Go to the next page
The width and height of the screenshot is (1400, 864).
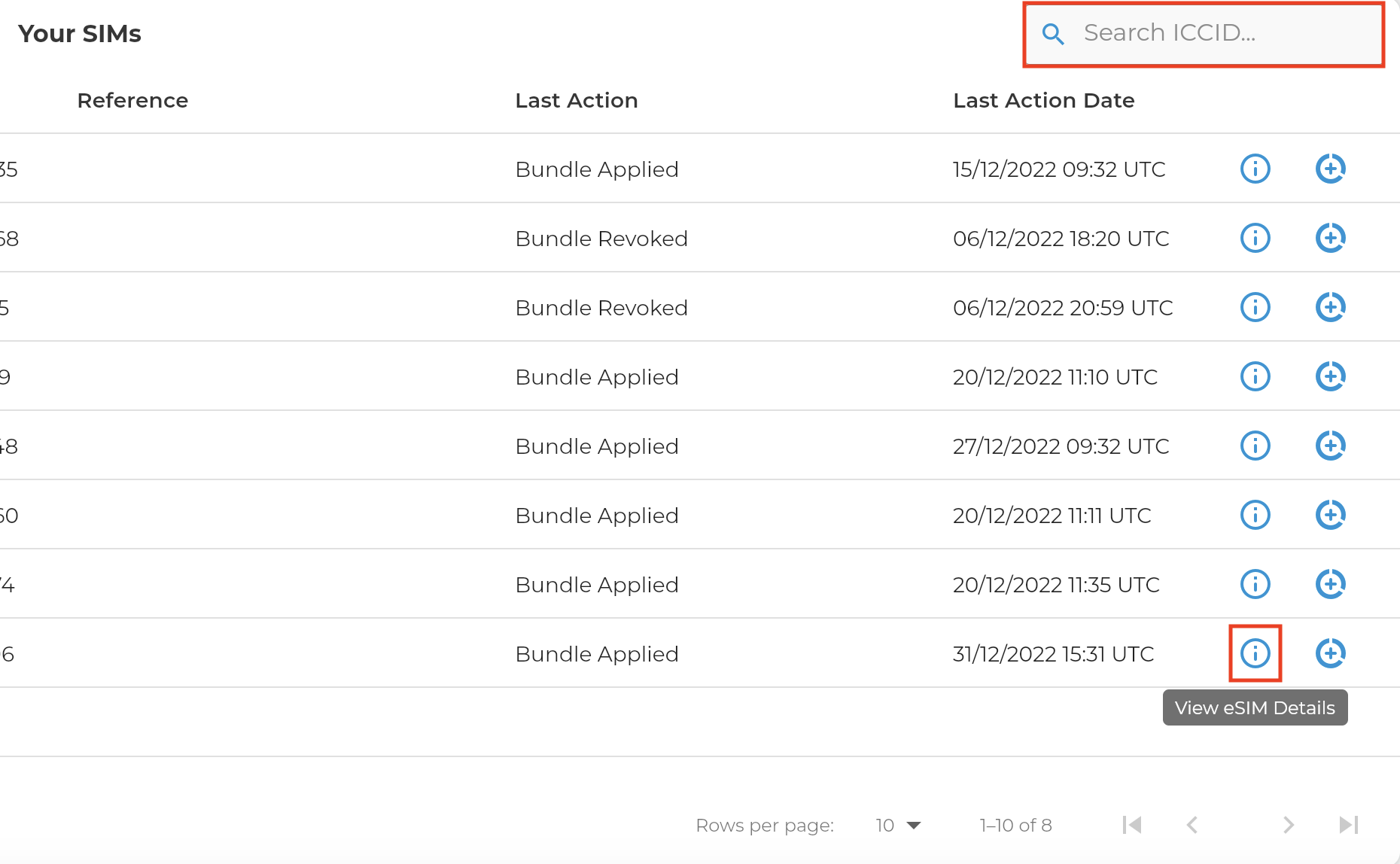(x=1288, y=826)
